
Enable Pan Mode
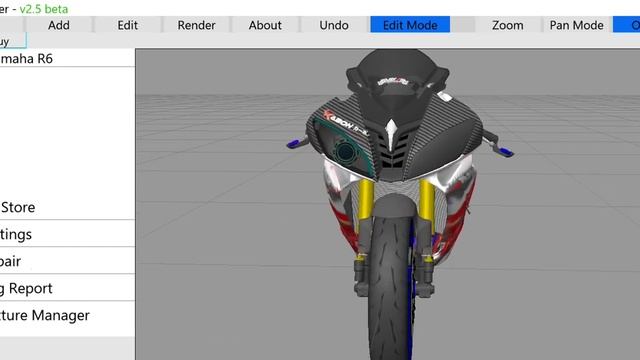(x=576, y=25)
